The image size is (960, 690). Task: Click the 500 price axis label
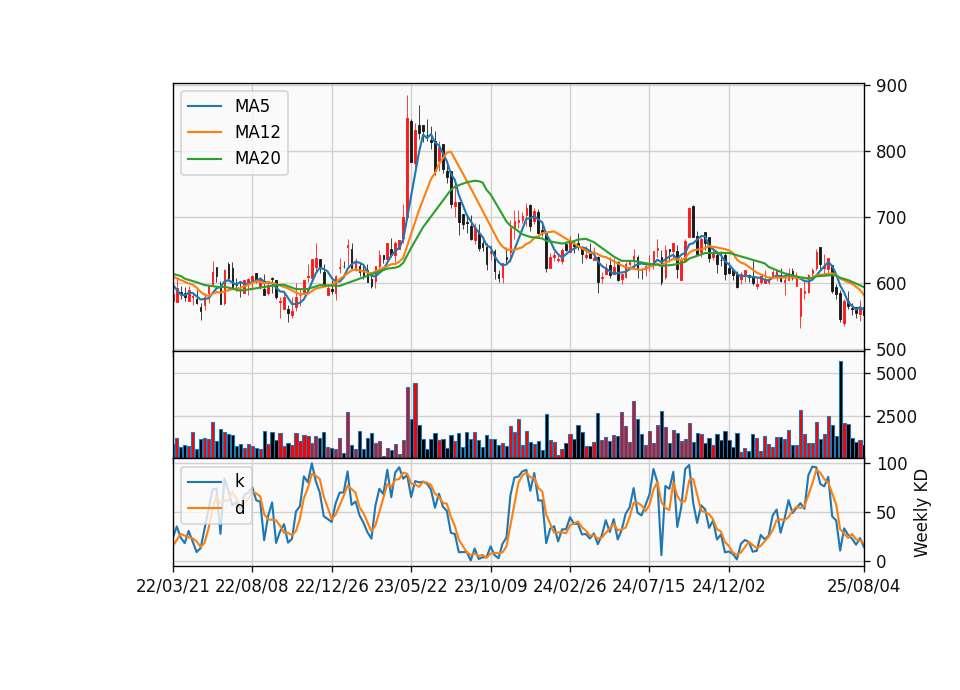891,350
